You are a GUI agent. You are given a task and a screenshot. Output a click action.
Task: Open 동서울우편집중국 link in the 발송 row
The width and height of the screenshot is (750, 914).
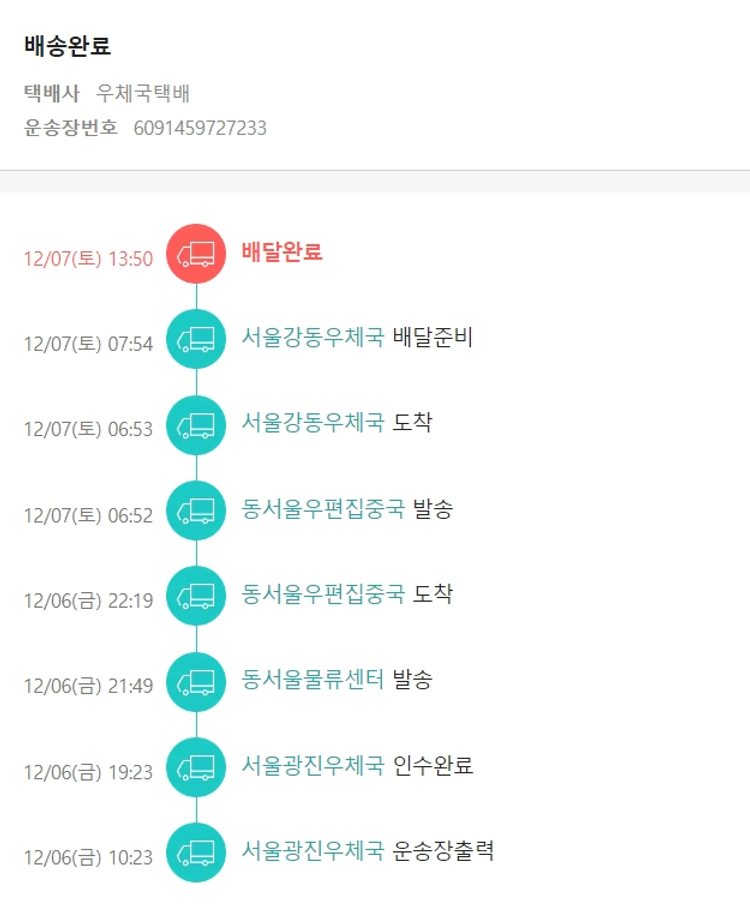(x=322, y=508)
